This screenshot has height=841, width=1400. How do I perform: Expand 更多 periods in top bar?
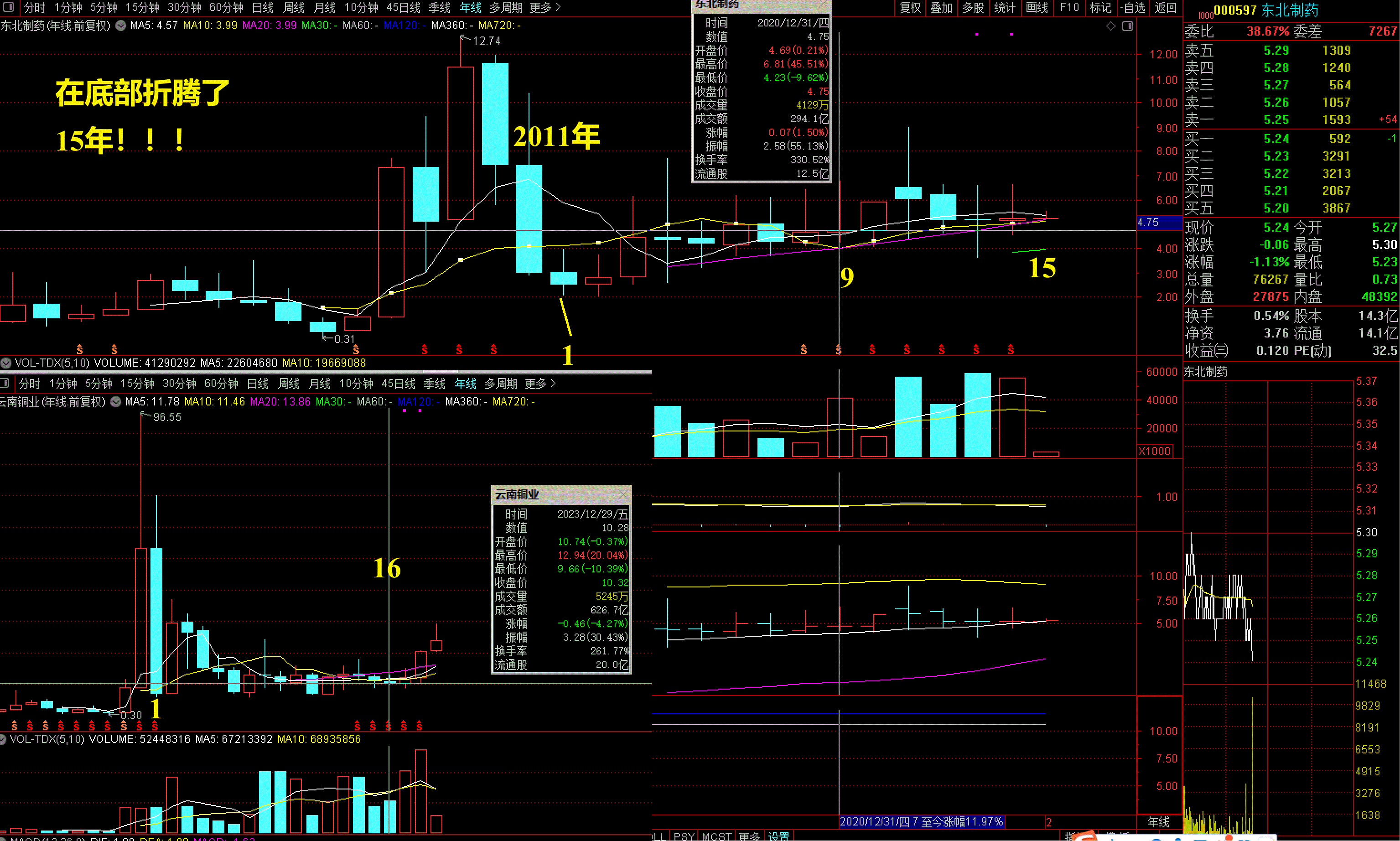(544, 7)
